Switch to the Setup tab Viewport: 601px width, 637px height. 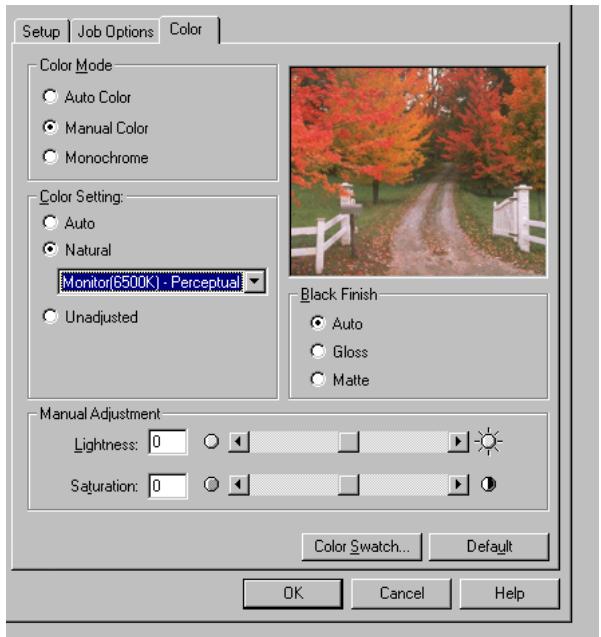pyautogui.click(x=41, y=31)
